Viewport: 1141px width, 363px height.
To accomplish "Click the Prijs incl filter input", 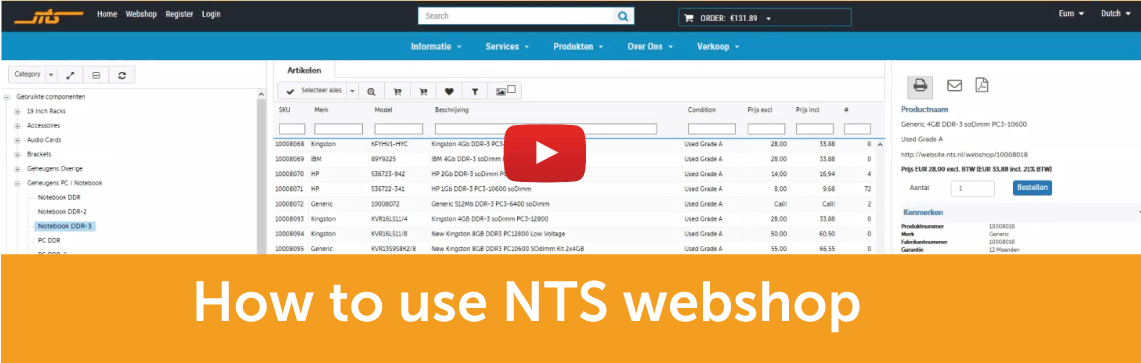I will point(815,129).
